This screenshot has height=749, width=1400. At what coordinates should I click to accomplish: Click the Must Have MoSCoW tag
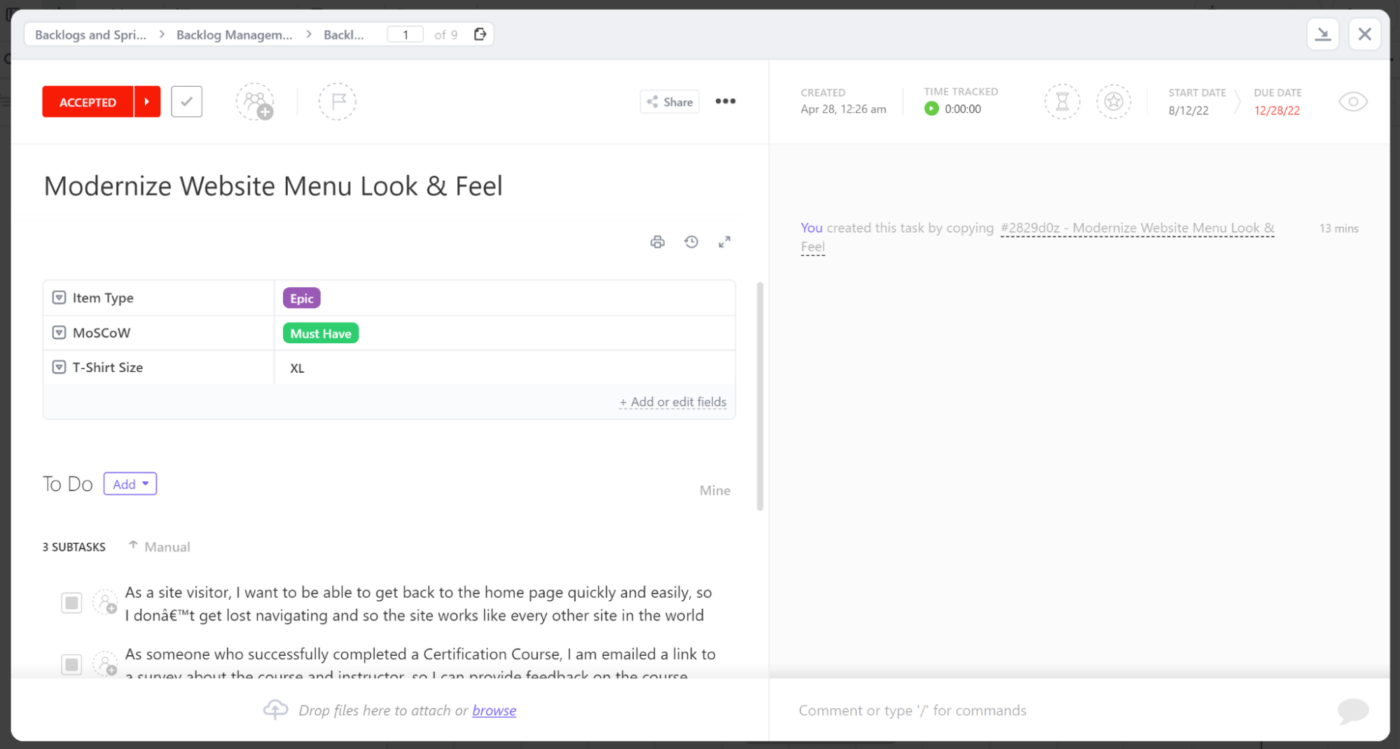(321, 334)
